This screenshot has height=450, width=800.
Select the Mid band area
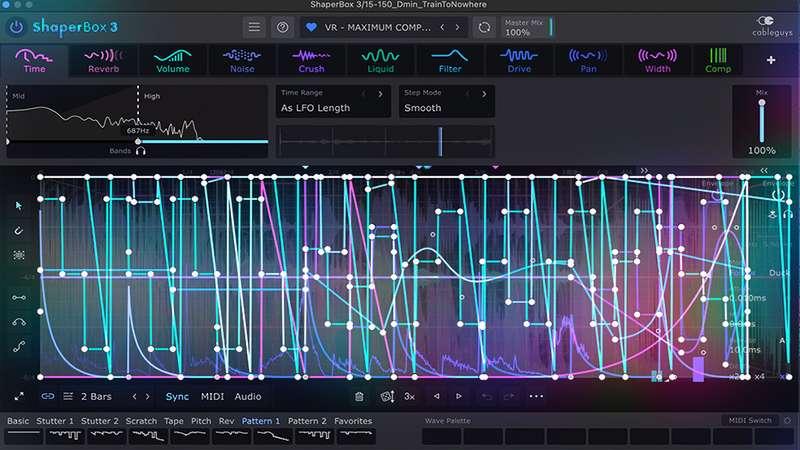click(72, 113)
